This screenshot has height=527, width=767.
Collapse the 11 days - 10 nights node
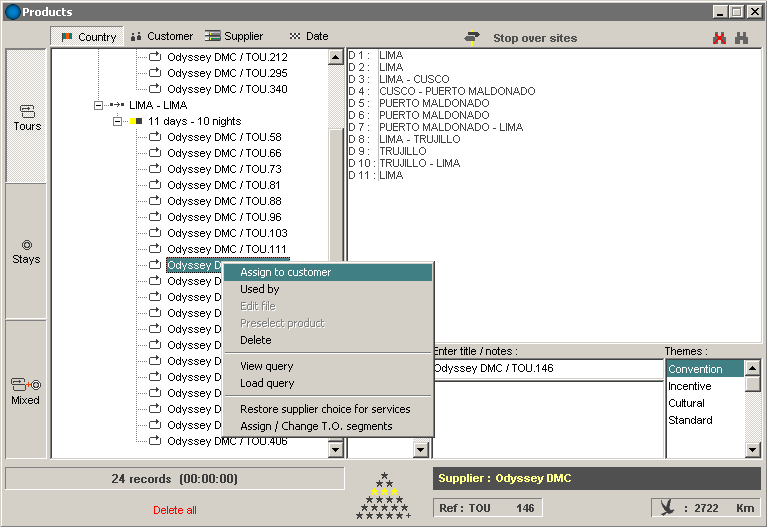117,121
